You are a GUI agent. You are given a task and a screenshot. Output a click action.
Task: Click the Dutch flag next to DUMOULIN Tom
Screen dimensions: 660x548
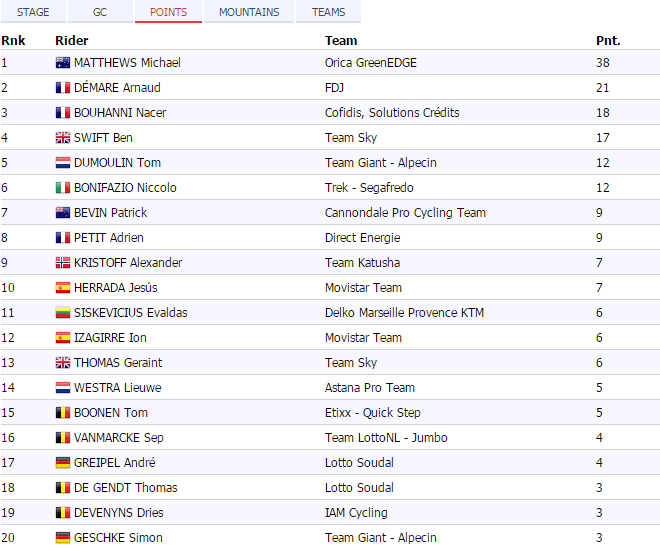click(63, 163)
